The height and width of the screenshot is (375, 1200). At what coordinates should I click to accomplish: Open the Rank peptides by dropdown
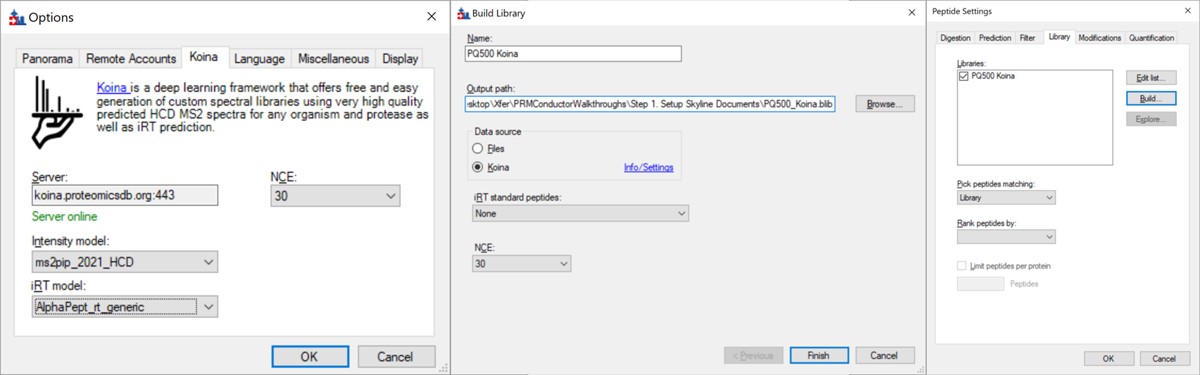tap(1006, 237)
